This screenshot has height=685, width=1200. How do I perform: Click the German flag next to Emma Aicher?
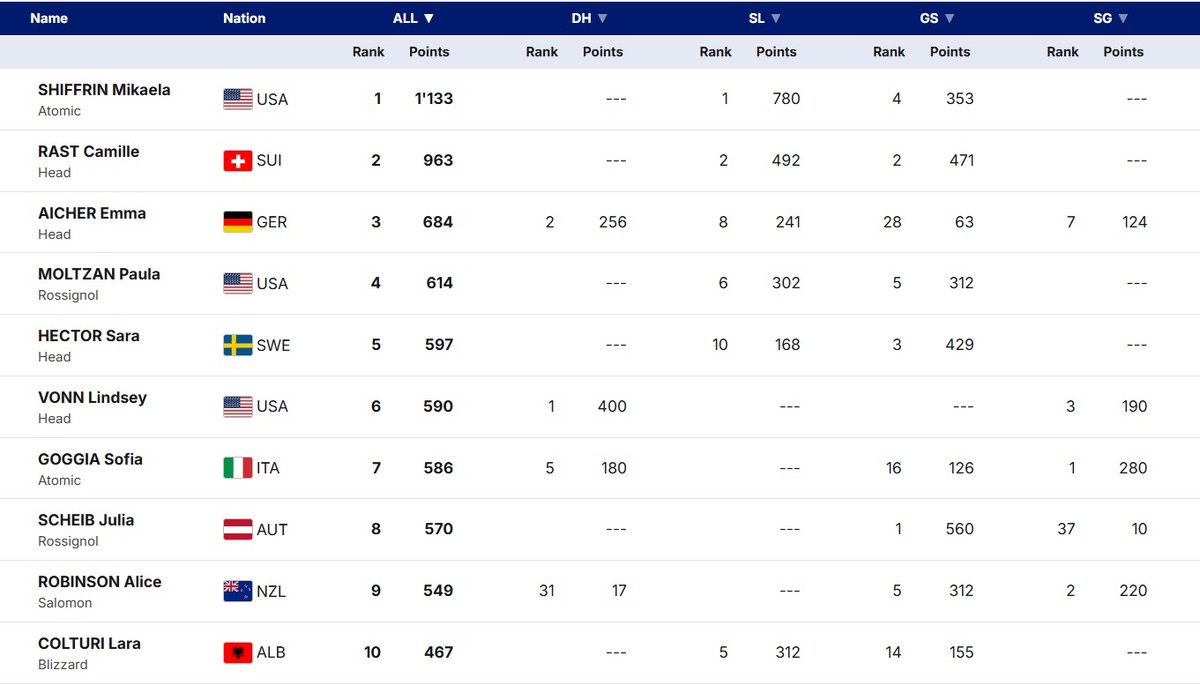(238, 222)
